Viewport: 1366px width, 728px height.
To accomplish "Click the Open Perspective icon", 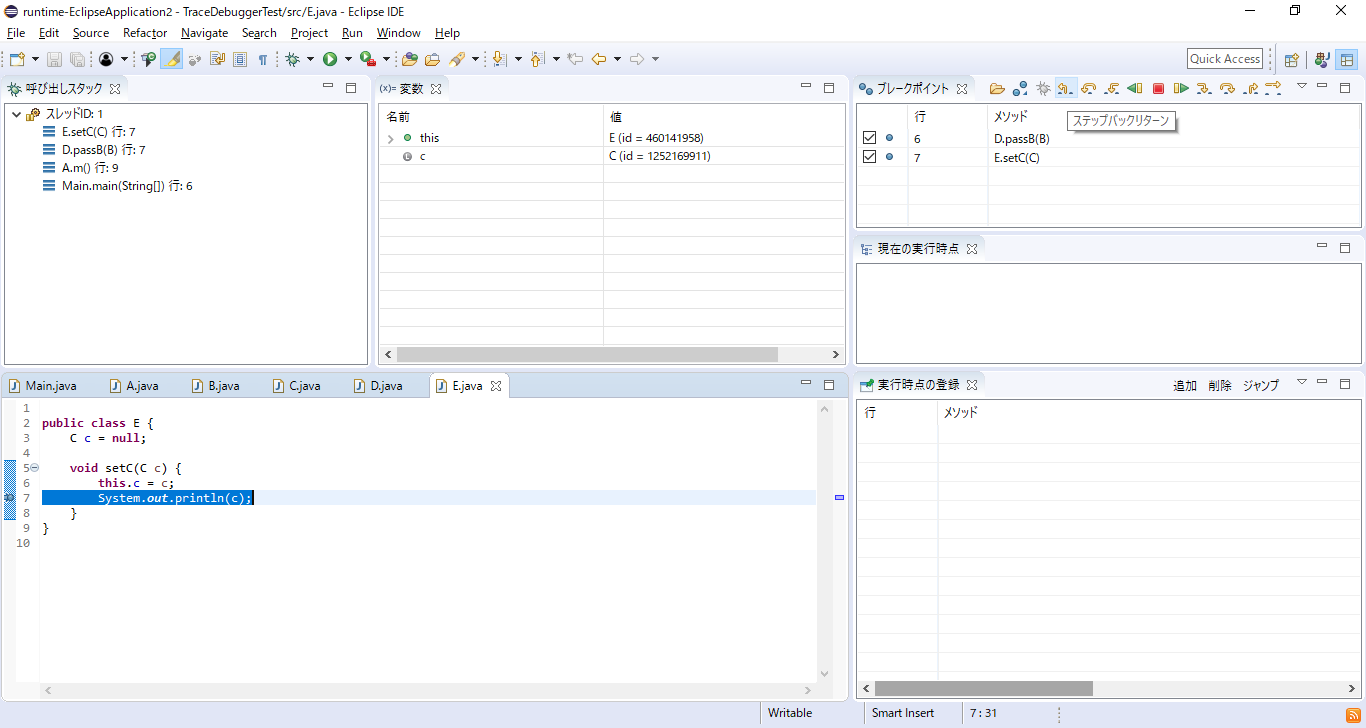I will click(1291, 60).
